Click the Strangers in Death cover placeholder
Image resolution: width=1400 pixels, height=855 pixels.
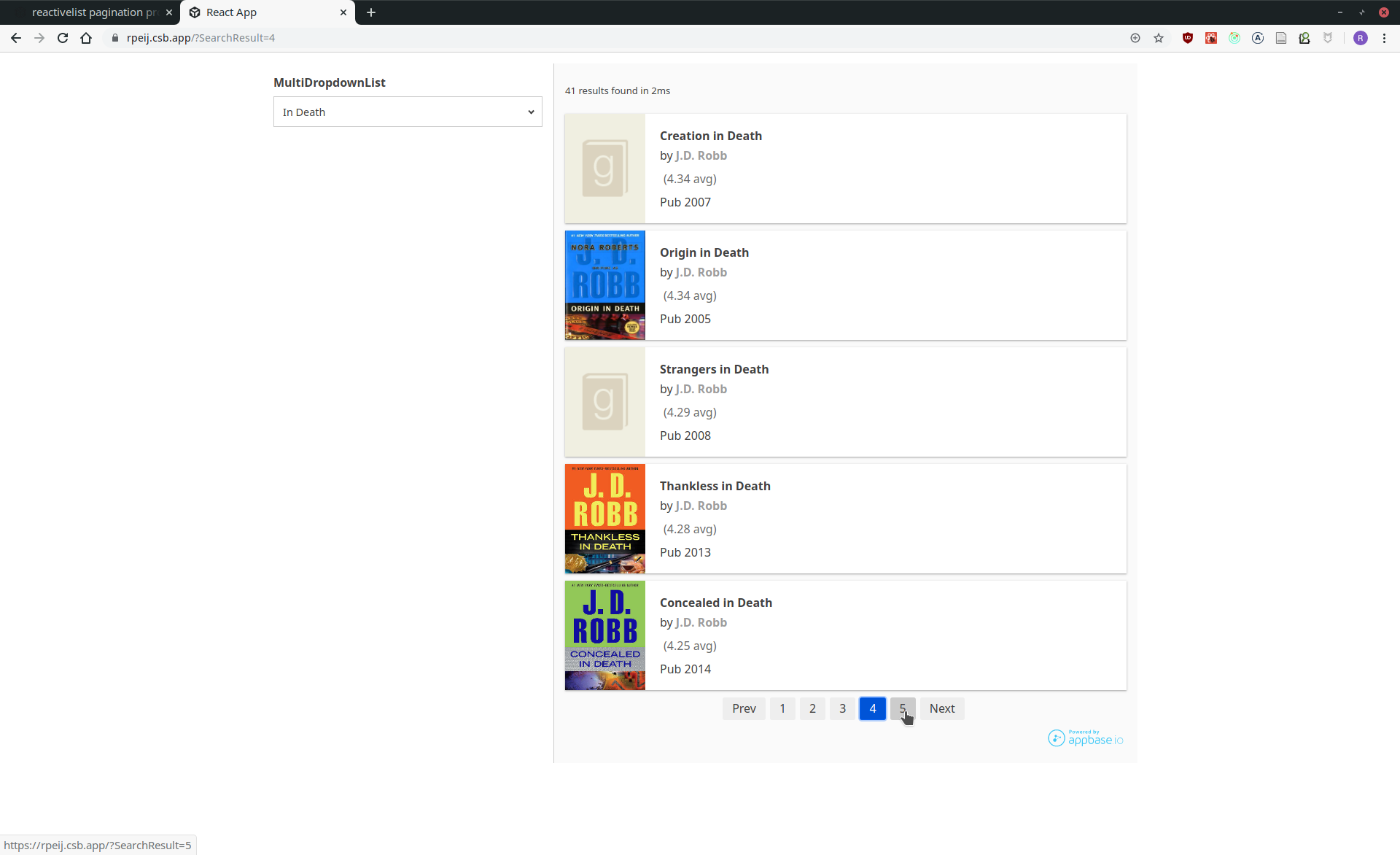tap(605, 402)
